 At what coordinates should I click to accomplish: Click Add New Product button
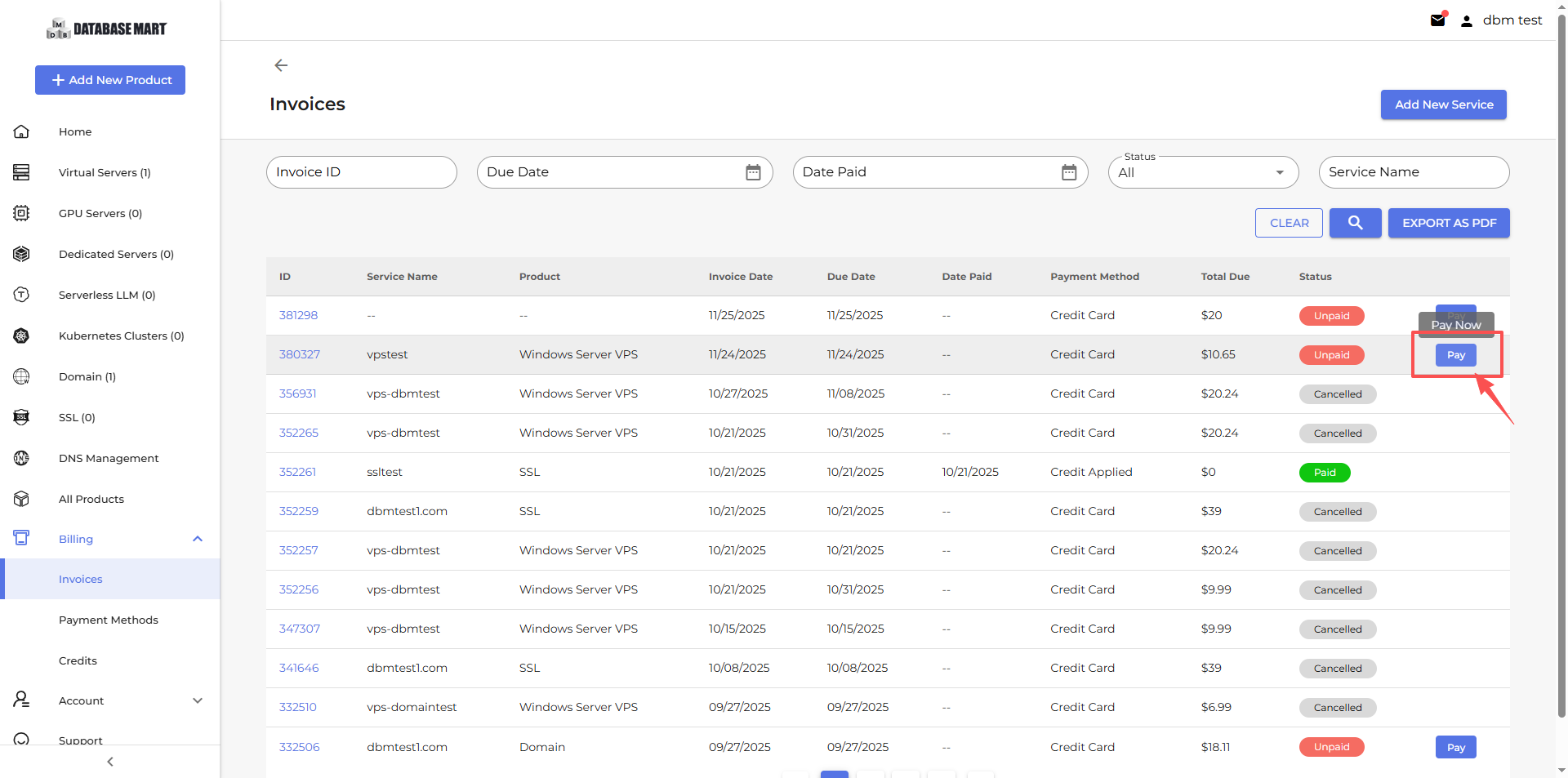click(x=110, y=80)
